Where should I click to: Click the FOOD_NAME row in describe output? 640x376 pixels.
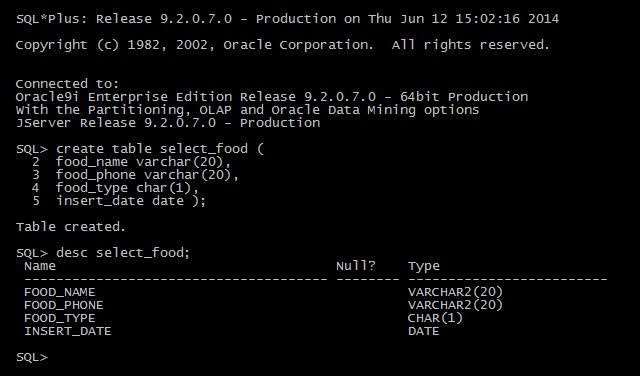pyautogui.click(x=263, y=292)
